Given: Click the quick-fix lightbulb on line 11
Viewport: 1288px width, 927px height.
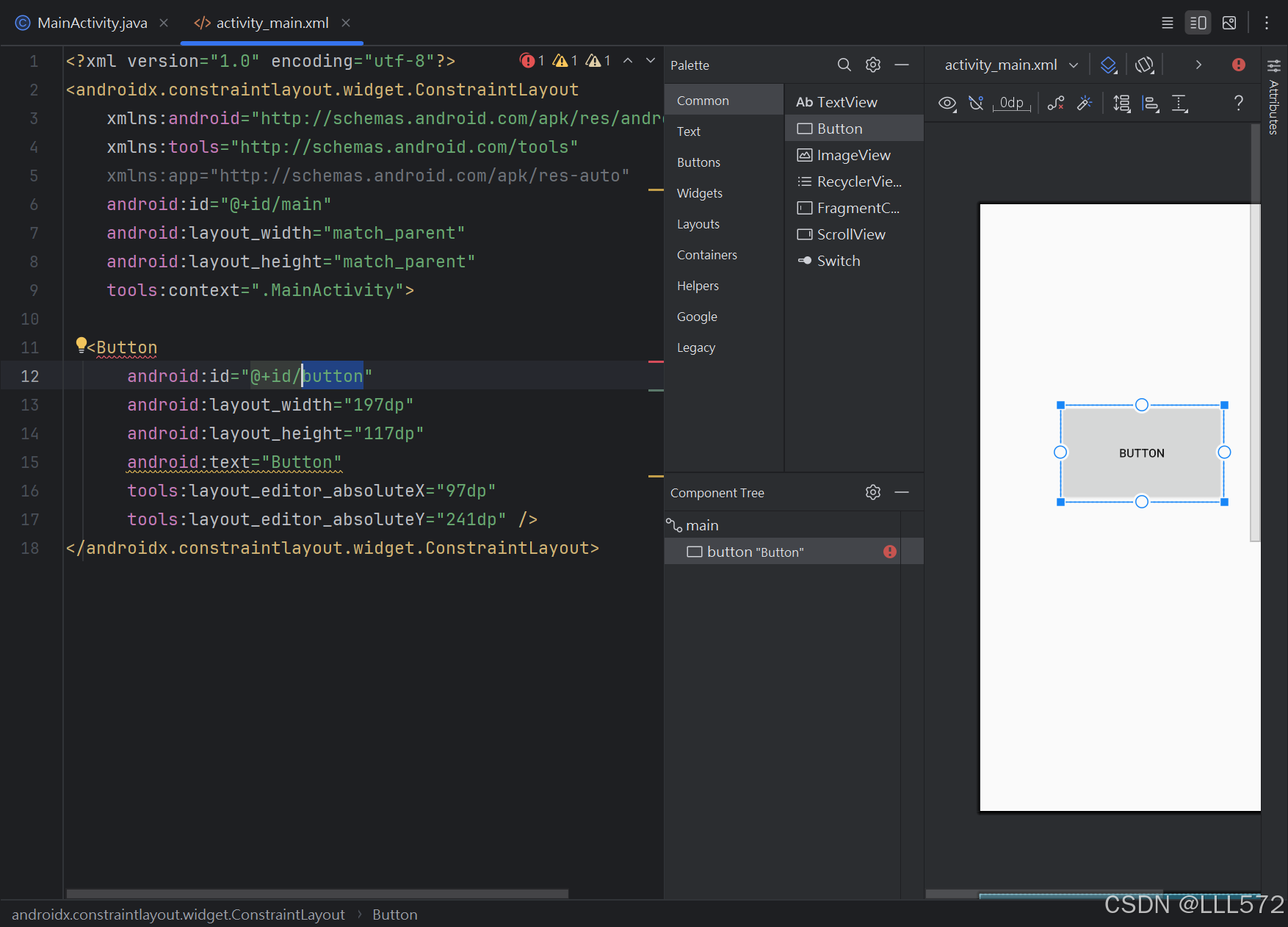Looking at the screenshot, I should click(81, 345).
